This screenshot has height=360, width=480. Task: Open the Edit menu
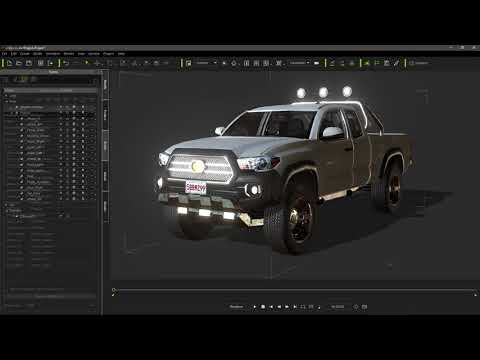(x=14, y=54)
